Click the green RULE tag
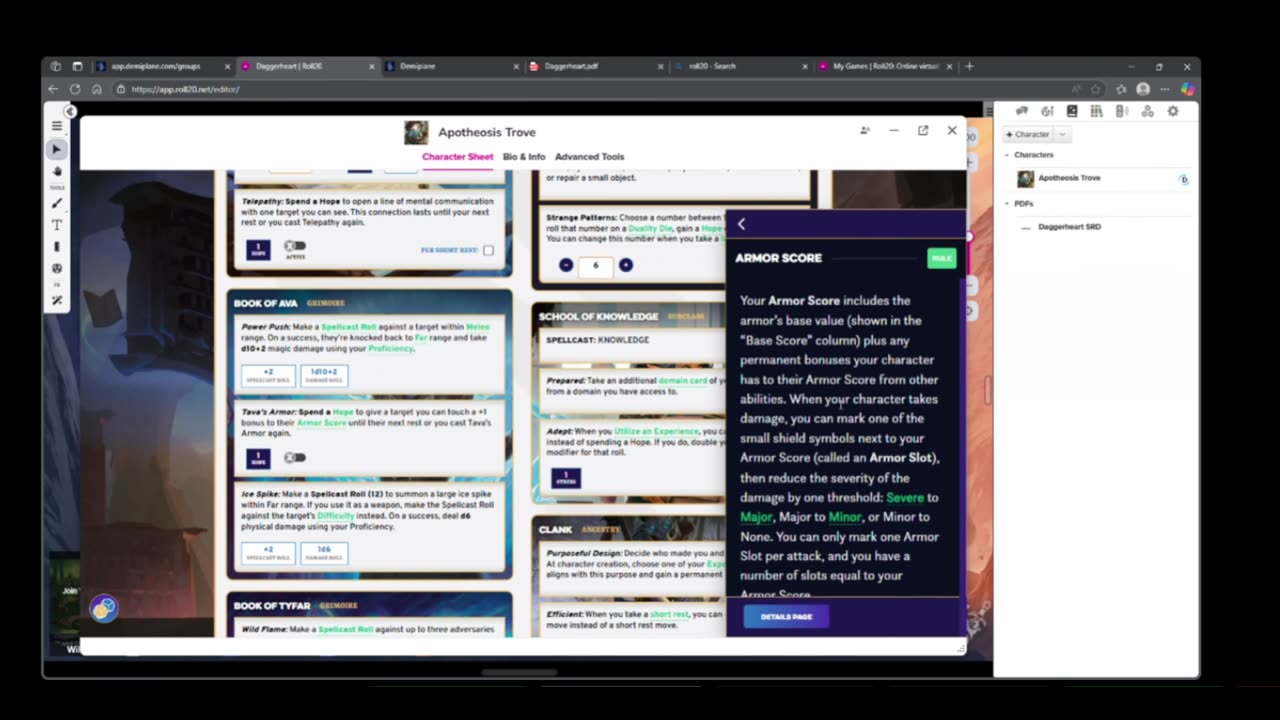The width and height of the screenshot is (1280, 720). click(941, 258)
